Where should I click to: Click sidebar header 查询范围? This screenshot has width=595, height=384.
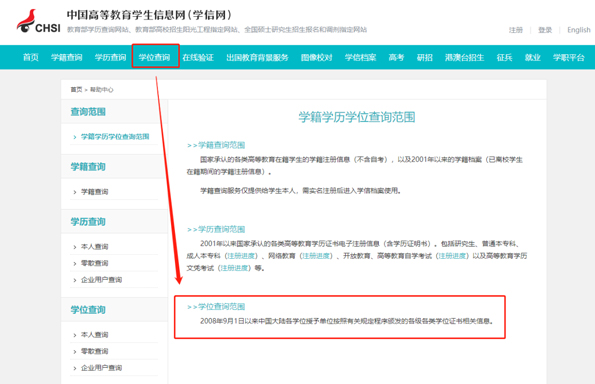[88, 112]
